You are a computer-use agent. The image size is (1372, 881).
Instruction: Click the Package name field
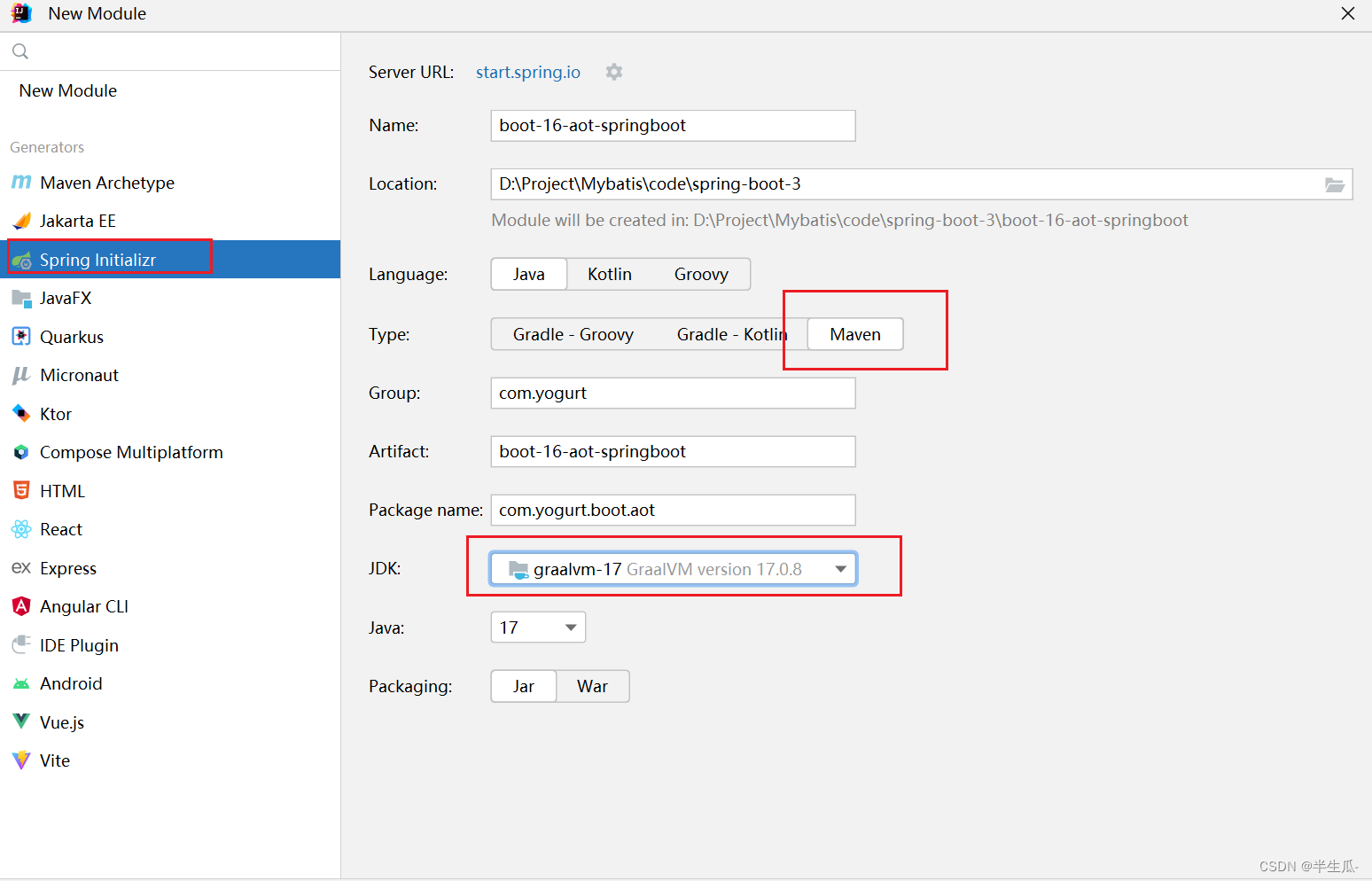[x=674, y=511]
